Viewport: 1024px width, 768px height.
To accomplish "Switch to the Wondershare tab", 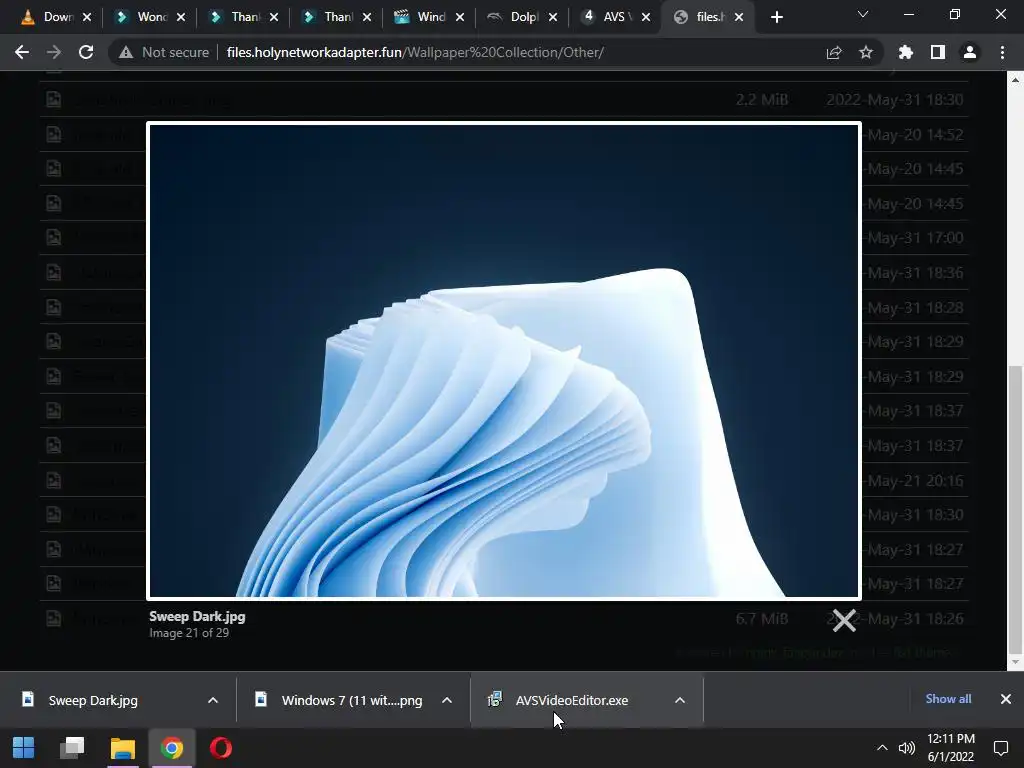I will coord(142,17).
